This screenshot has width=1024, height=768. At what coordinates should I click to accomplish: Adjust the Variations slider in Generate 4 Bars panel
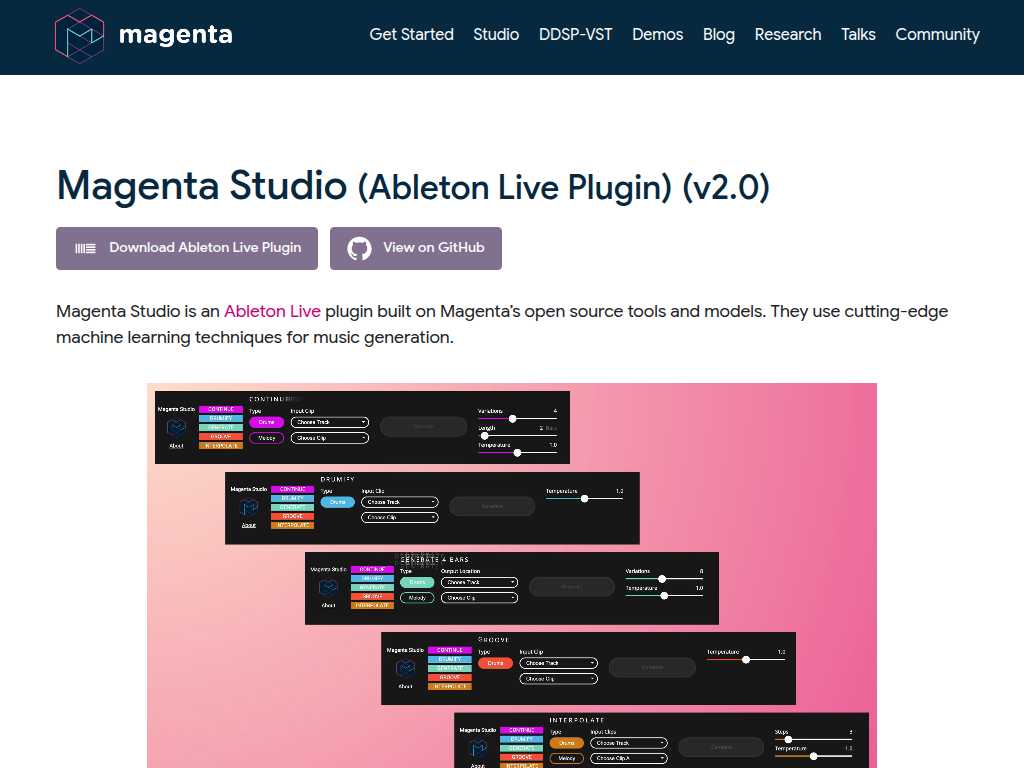(x=664, y=579)
